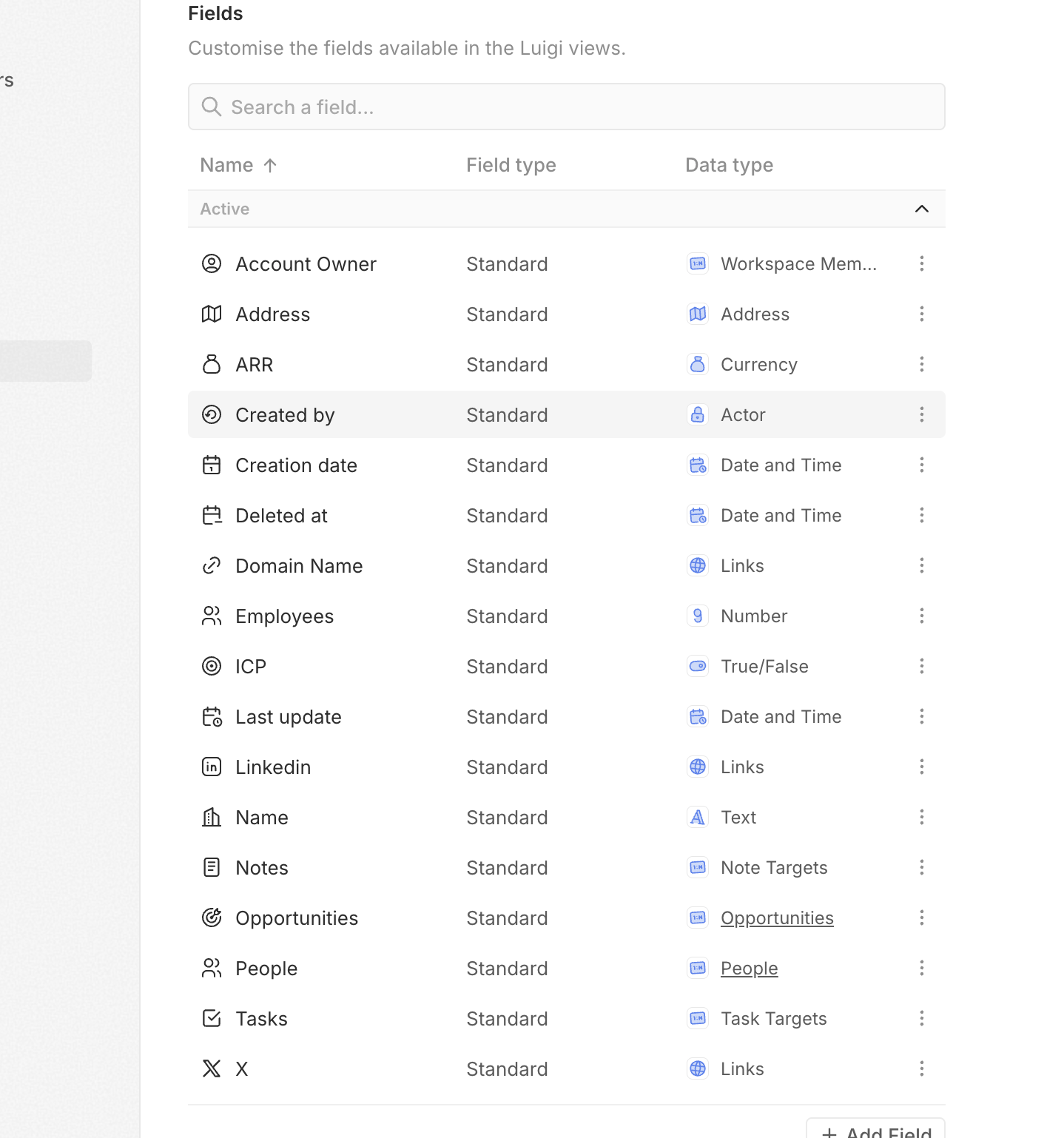
Task: Open options menu for Domain Name
Action: [x=922, y=565]
